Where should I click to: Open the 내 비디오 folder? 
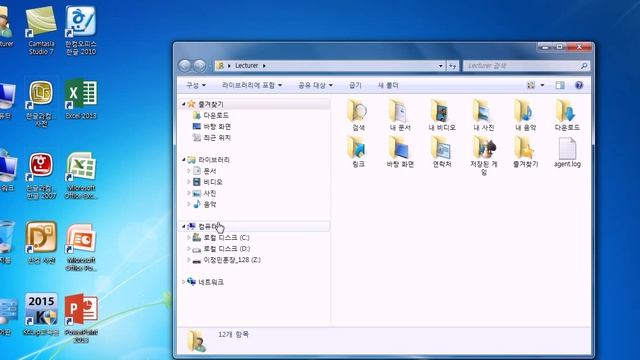442,116
